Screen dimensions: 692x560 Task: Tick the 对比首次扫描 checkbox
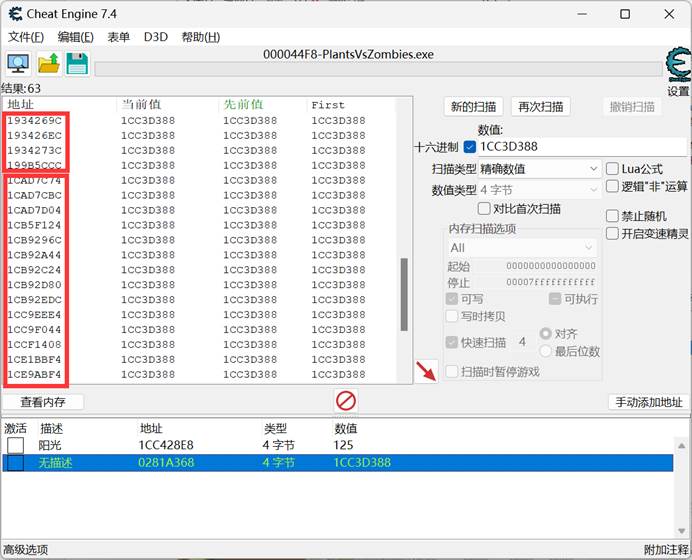click(x=484, y=208)
